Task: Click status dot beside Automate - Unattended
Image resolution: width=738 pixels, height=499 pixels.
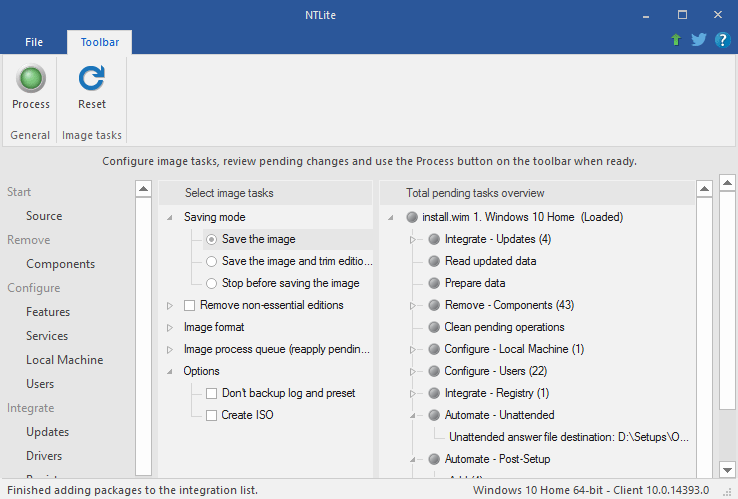Action: click(x=434, y=415)
